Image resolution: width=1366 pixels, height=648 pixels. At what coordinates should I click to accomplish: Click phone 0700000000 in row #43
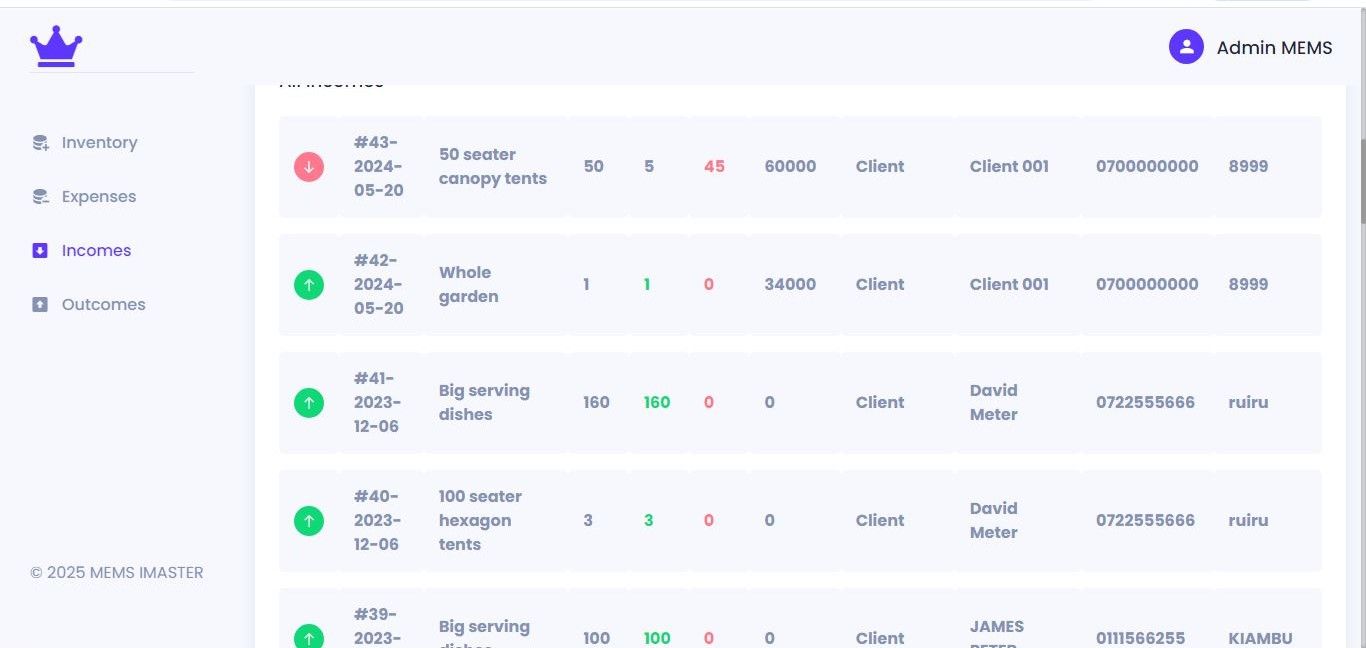click(1147, 167)
